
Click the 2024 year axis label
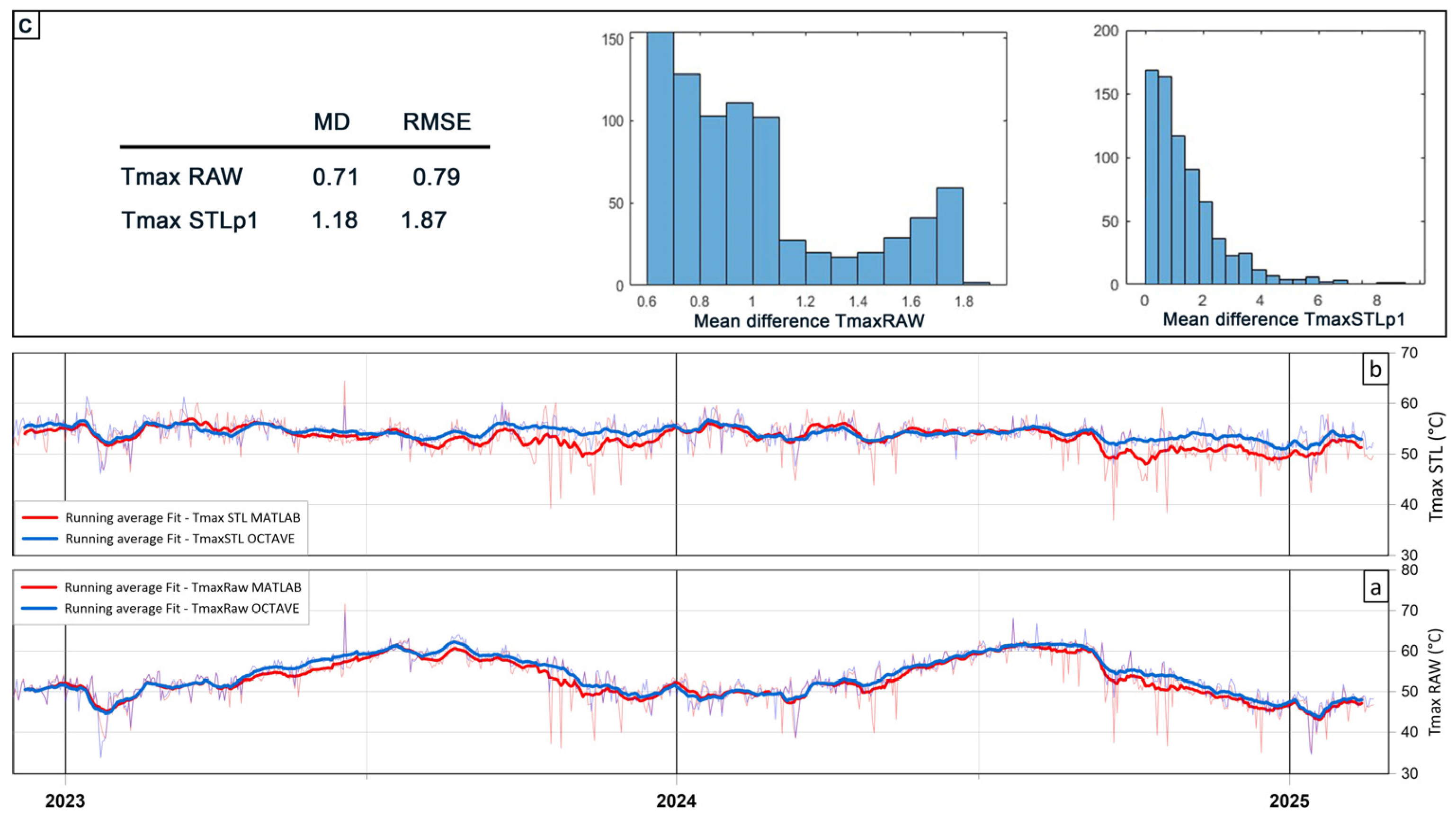(676, 800)
